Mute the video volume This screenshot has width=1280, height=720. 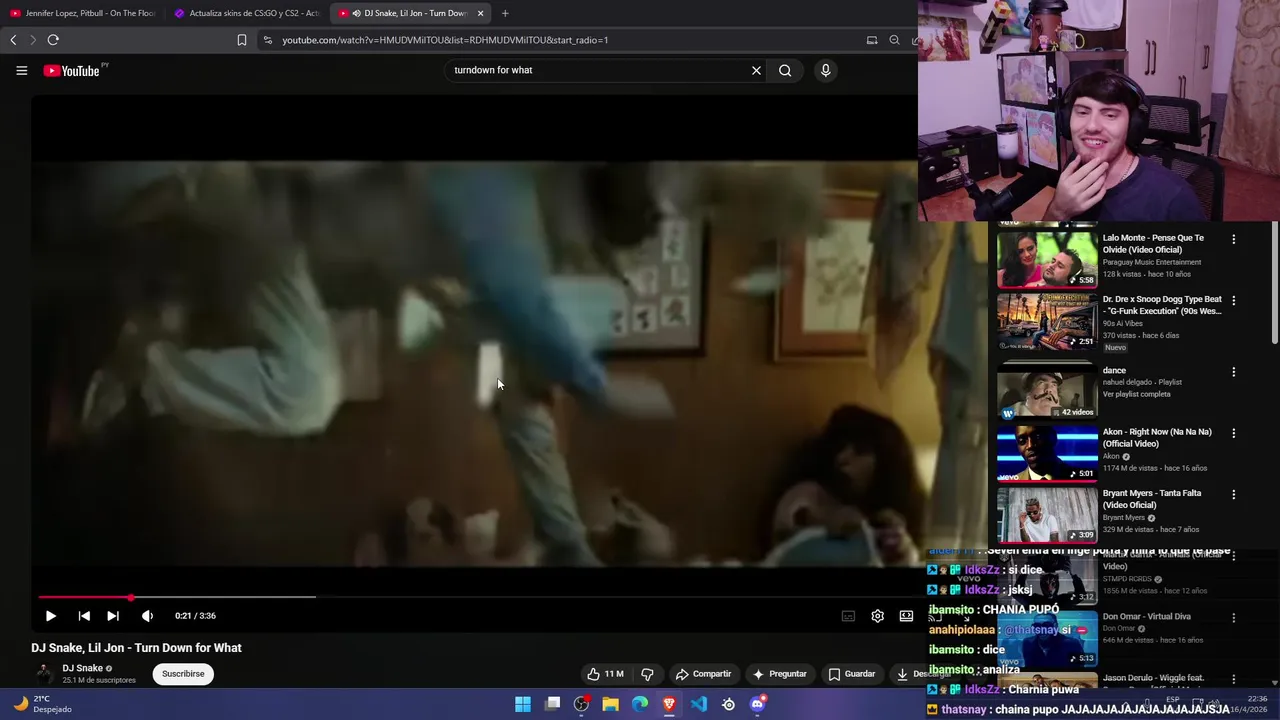(x=148, y=616)
